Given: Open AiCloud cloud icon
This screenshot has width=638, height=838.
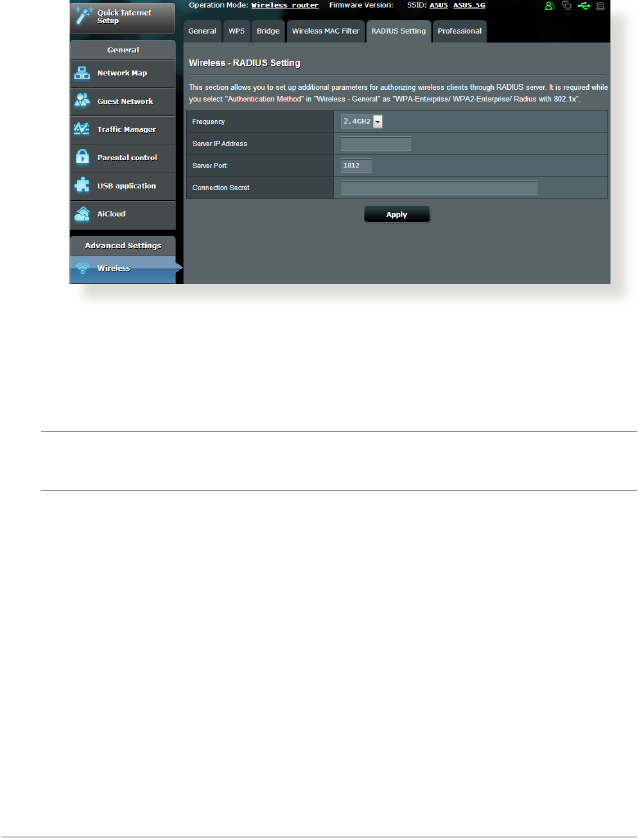Looking at the screenshot, I should pyautogui.click(x=82, y=214).
